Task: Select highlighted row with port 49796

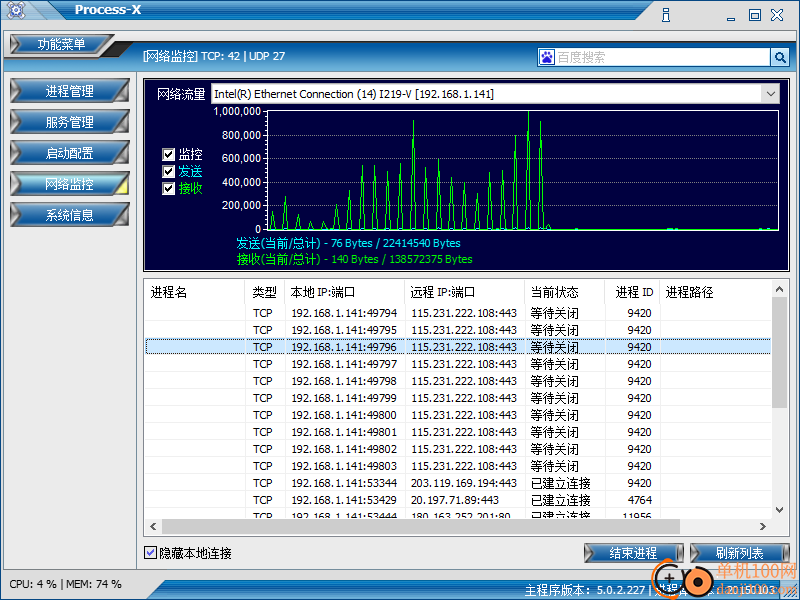Action: [x=458, y=347]
